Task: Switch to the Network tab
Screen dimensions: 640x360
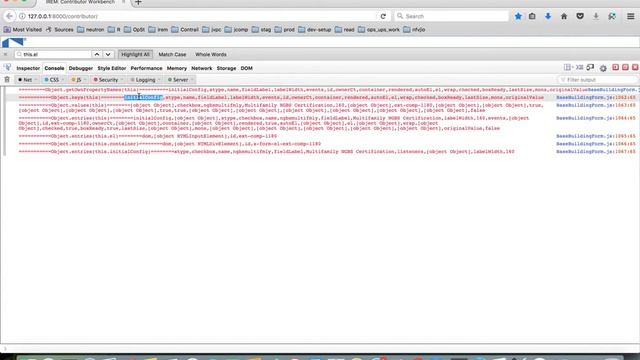Action: point(202,68)
